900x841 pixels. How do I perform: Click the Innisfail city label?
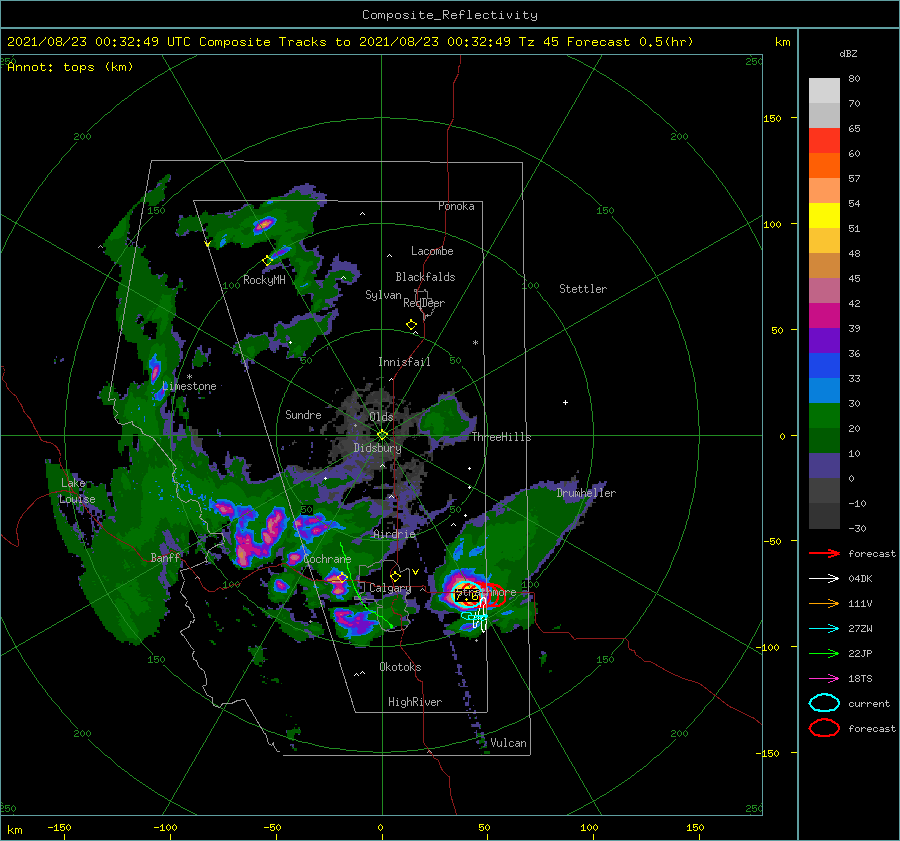(404, 362)
